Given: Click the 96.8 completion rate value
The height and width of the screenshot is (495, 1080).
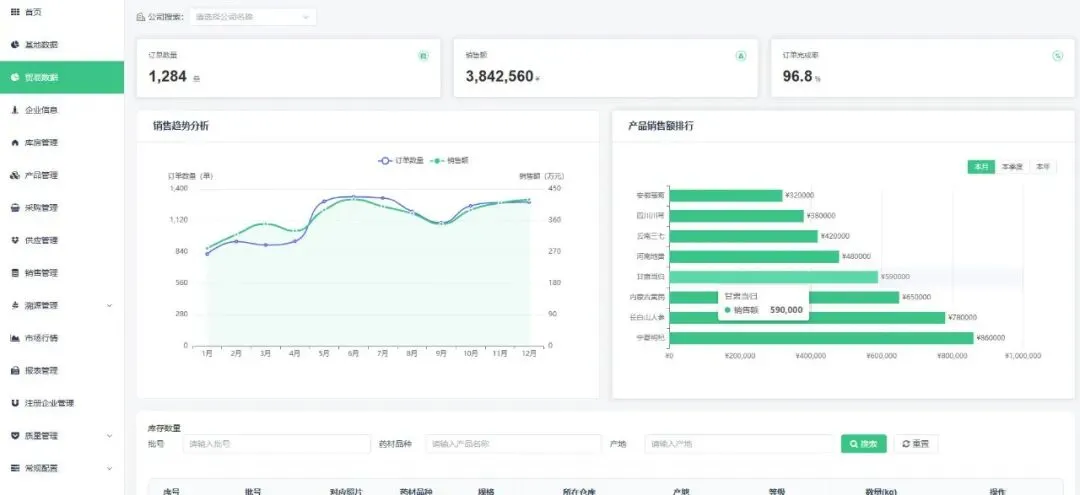Looking at the screenshot, I should coord(798,76).
